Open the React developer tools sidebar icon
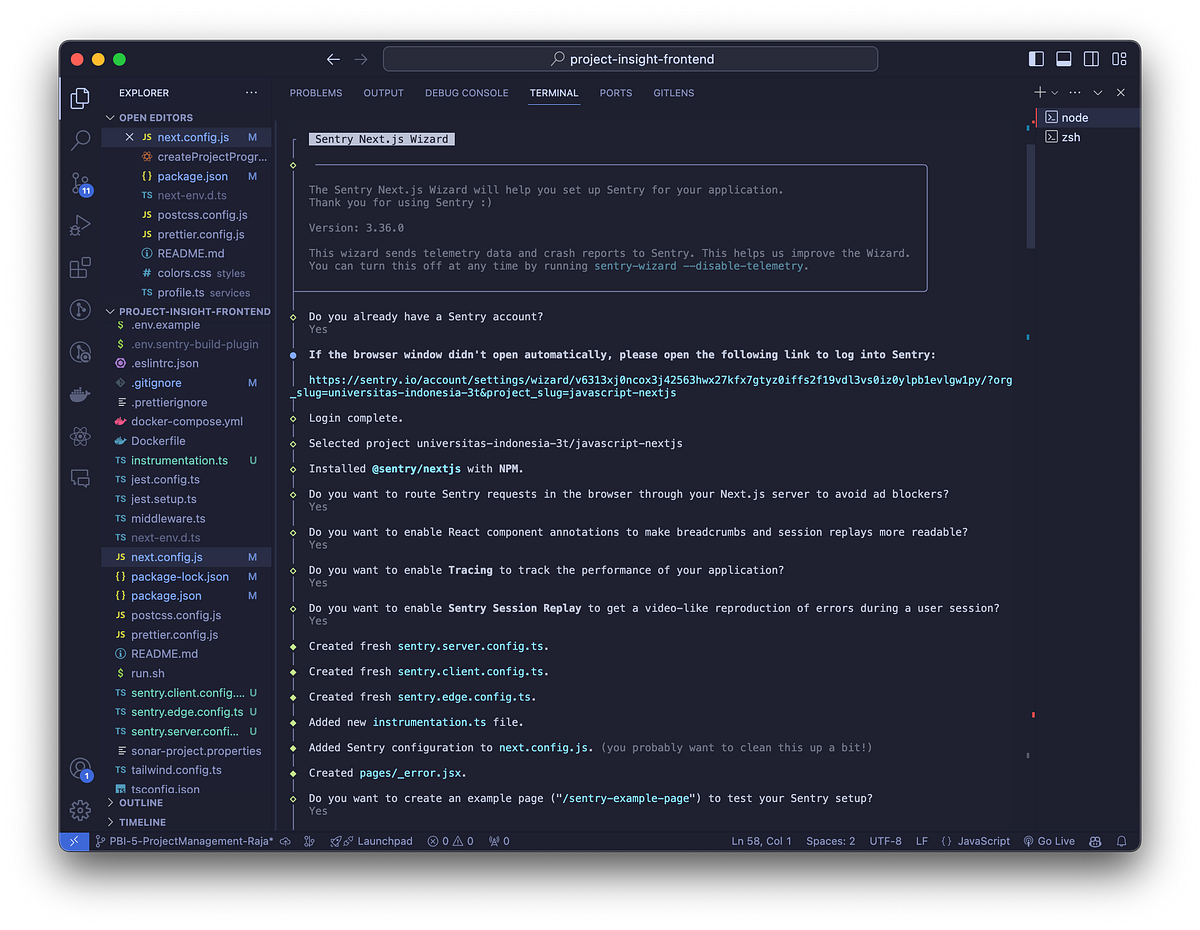The image size is (1200, 930). 80,436
